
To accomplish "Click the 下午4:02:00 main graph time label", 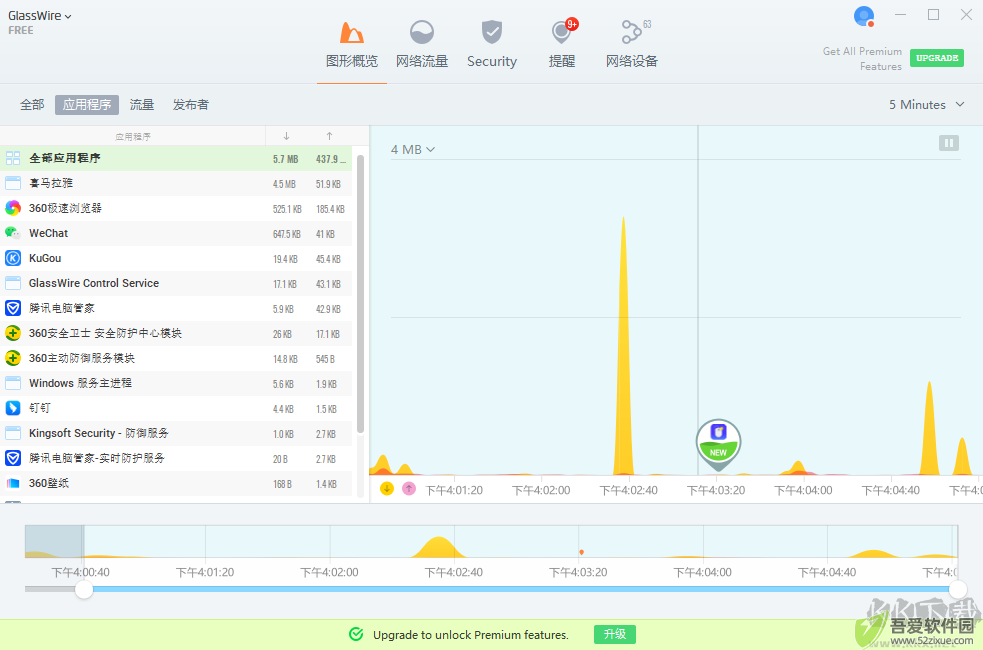I will pos(541,490).
